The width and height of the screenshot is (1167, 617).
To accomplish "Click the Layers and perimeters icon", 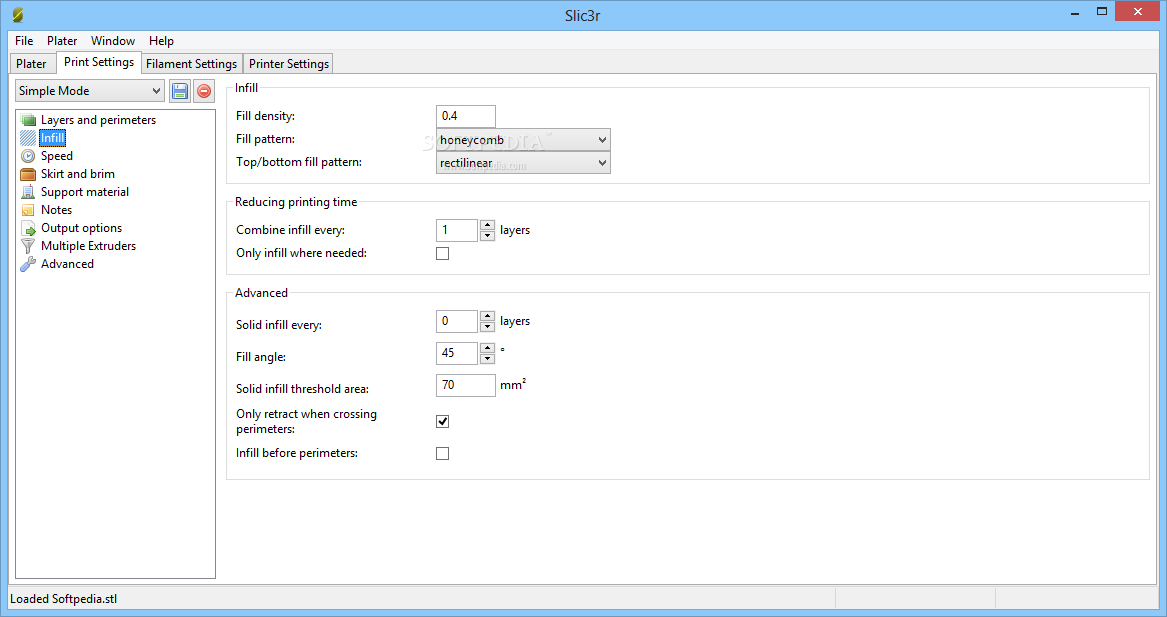I will (x=28, y=120).
